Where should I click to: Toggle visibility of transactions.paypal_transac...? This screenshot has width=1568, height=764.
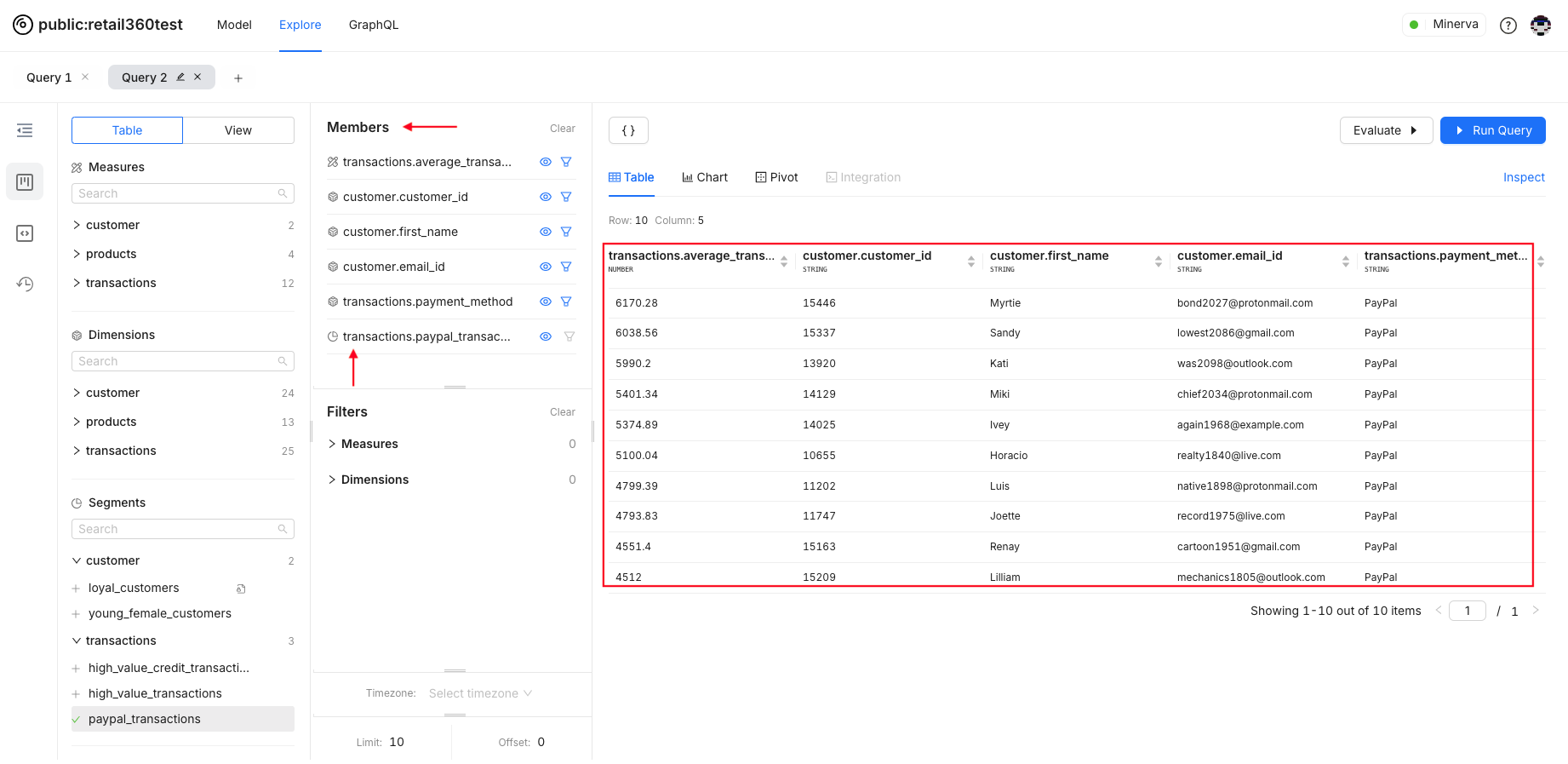pos(546,336)
